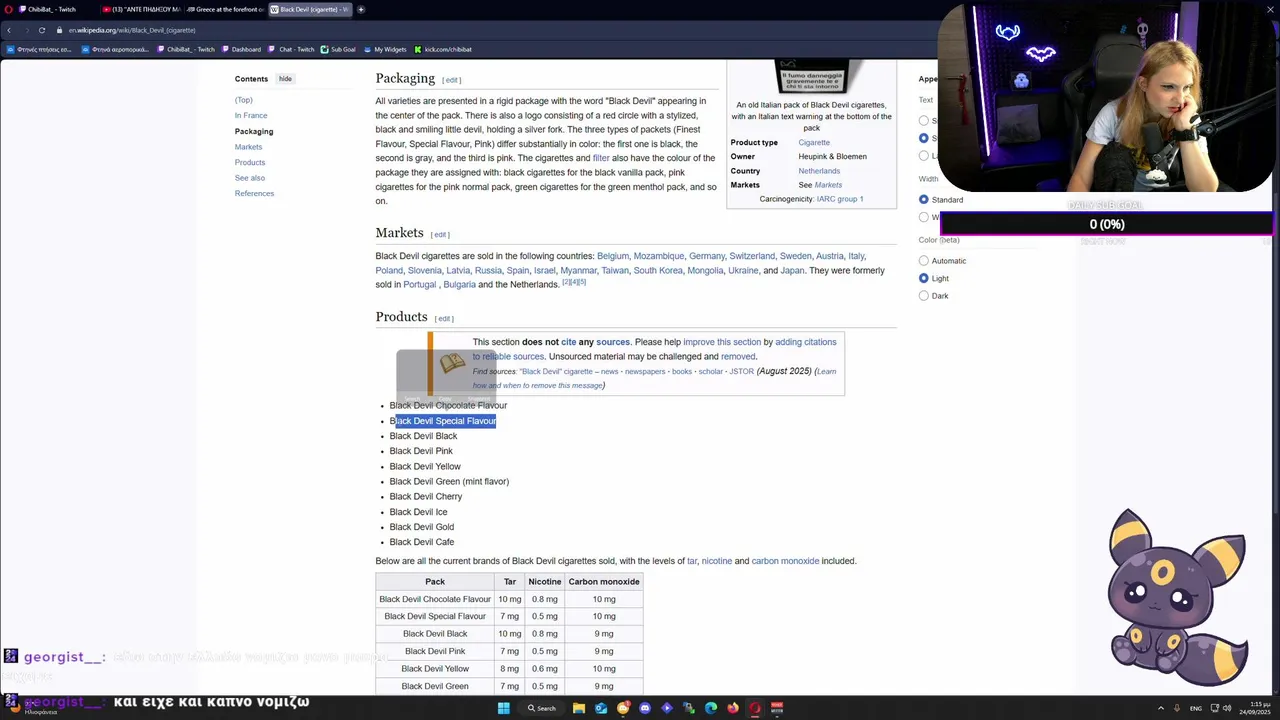Select the Black Devil (cigarette) tab
The image size is (1280, 720).
[308, 9]
